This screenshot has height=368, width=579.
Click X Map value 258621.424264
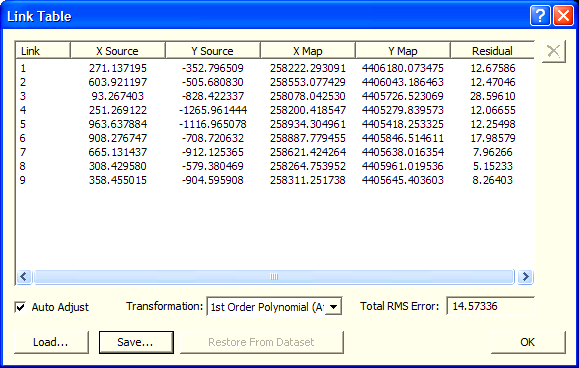tap(308, 152)
